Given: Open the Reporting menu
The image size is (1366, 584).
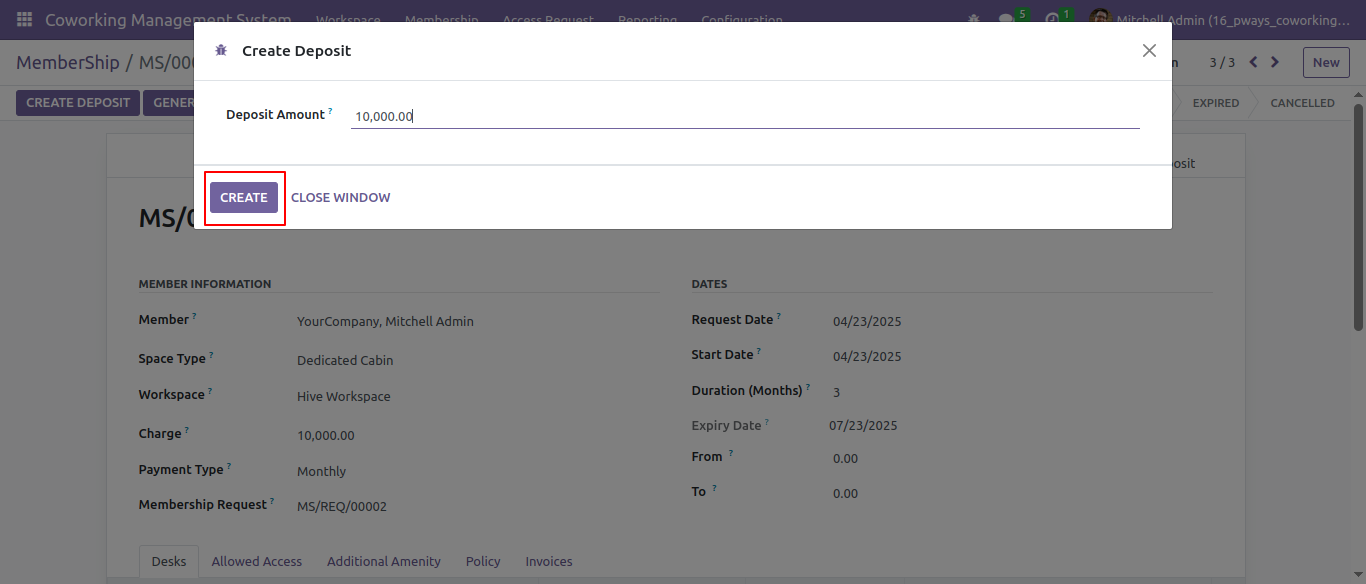Looking at the screenshot, I should pyautogui.click(x=647, y=19).
